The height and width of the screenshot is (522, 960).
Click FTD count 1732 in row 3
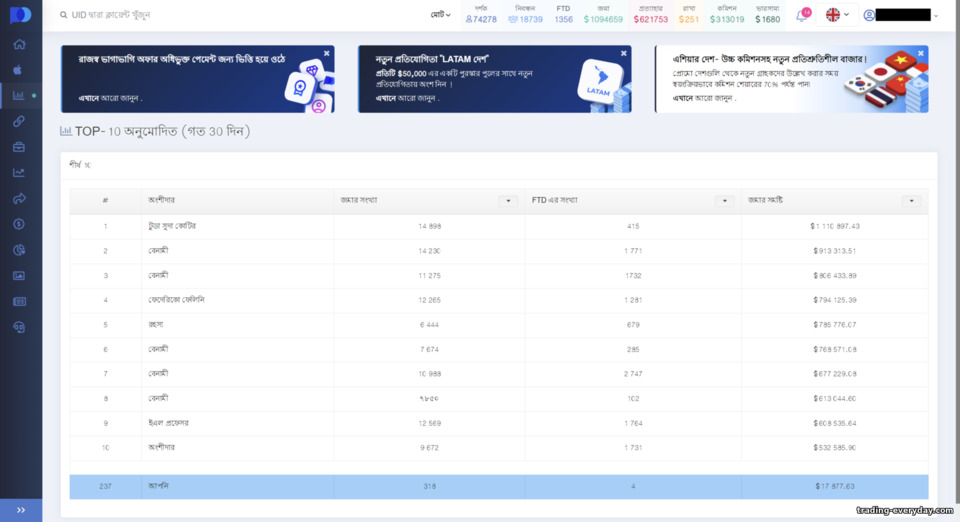click(x=633, y=275)
